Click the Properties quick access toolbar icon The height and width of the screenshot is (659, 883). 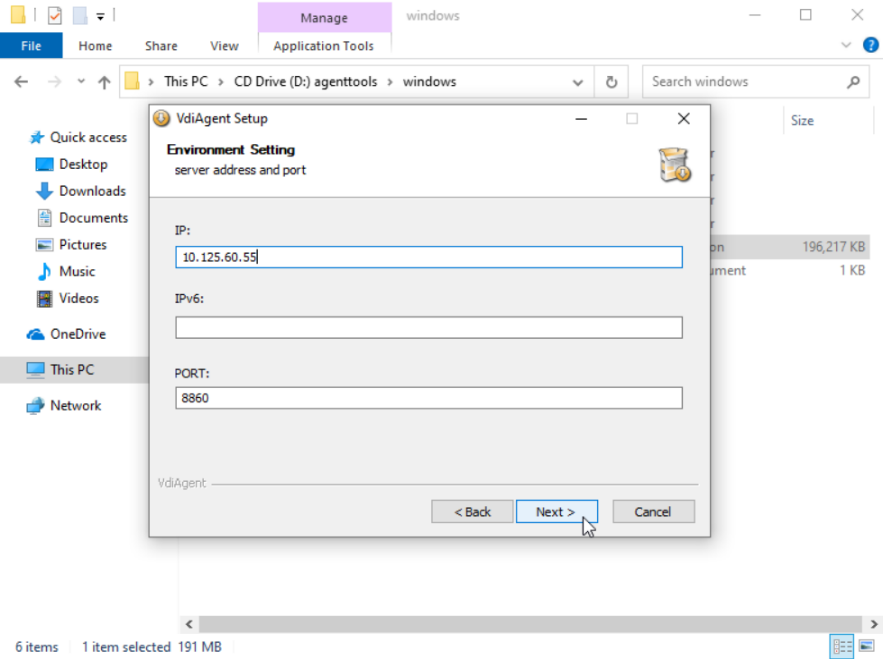tap(55, 15)
